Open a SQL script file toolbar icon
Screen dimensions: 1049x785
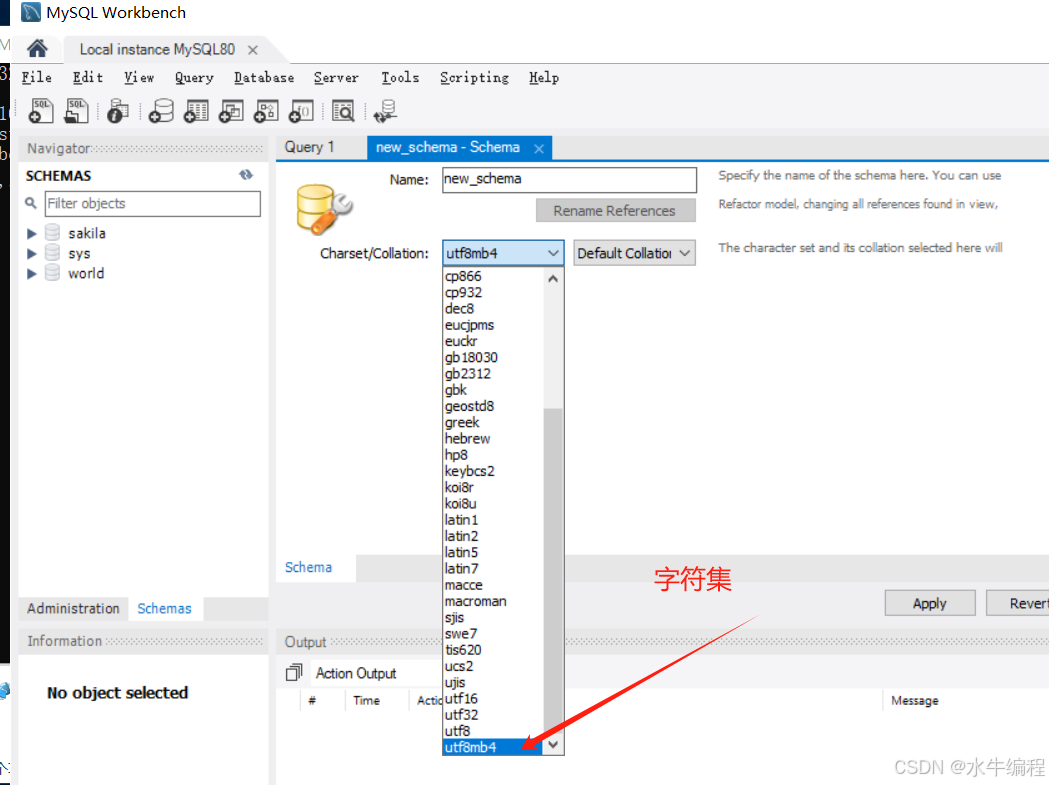point(76,110)
